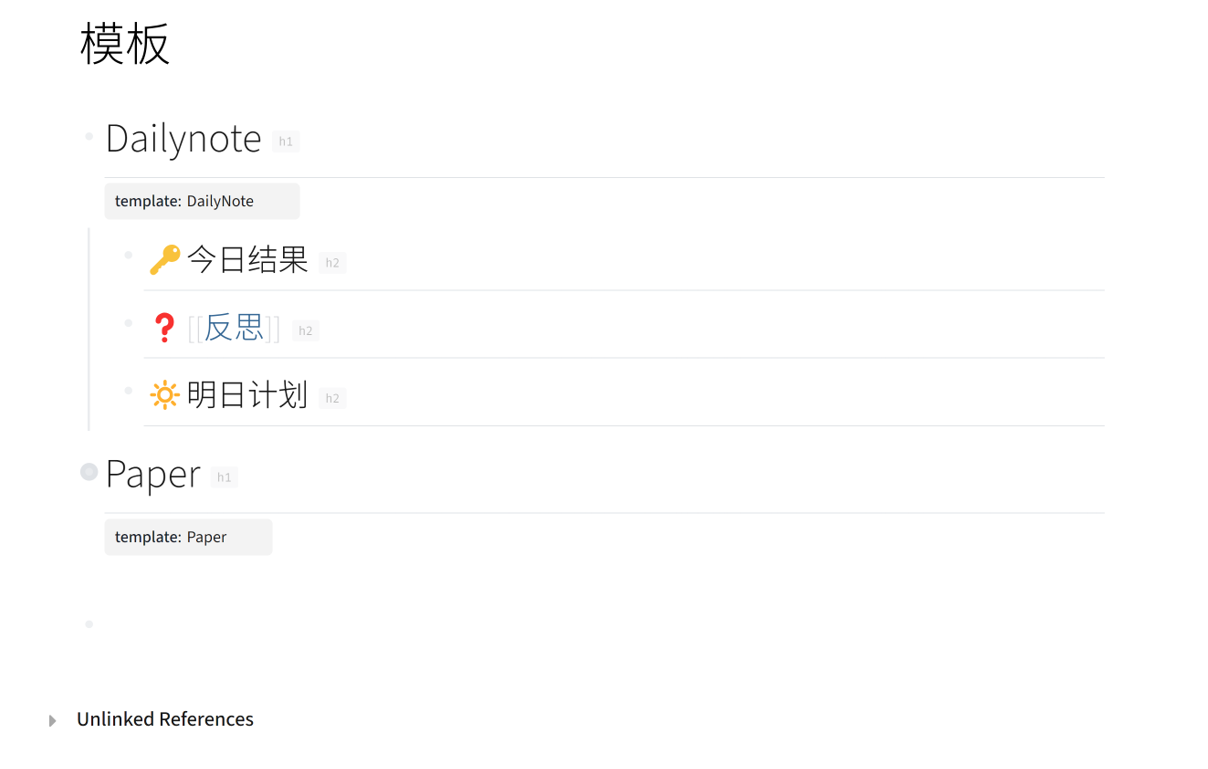1208x769 pixels.
Task: Click the red question mark icon
Action: coord(164,328)
